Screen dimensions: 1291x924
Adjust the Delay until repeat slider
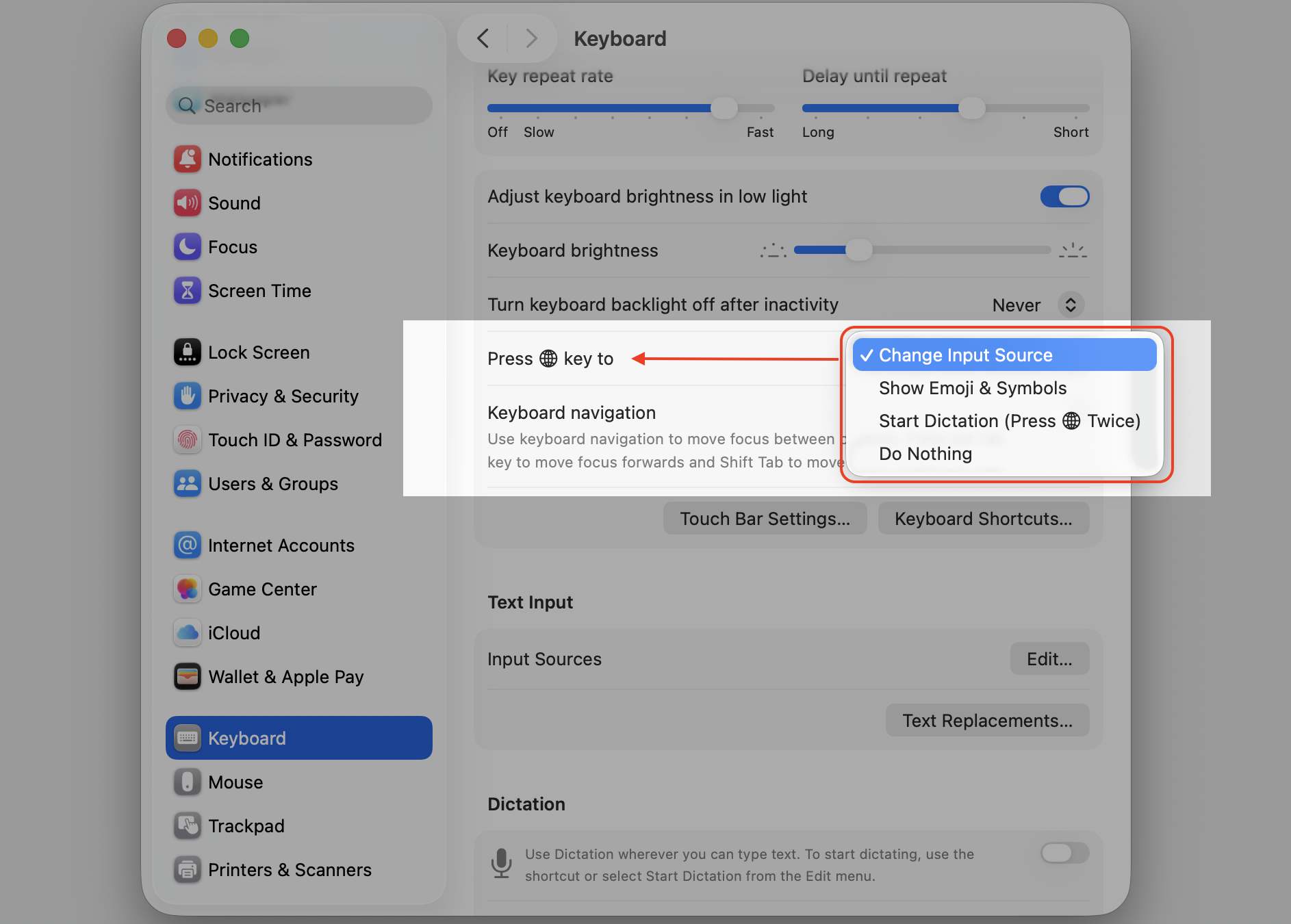(945, 108)
